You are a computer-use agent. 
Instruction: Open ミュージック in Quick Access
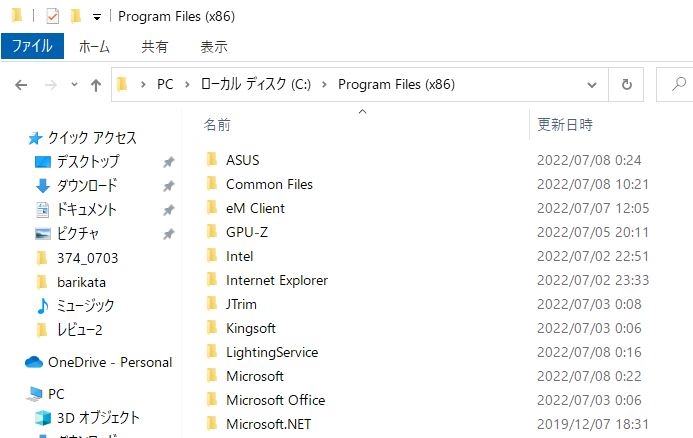[84, 305]
